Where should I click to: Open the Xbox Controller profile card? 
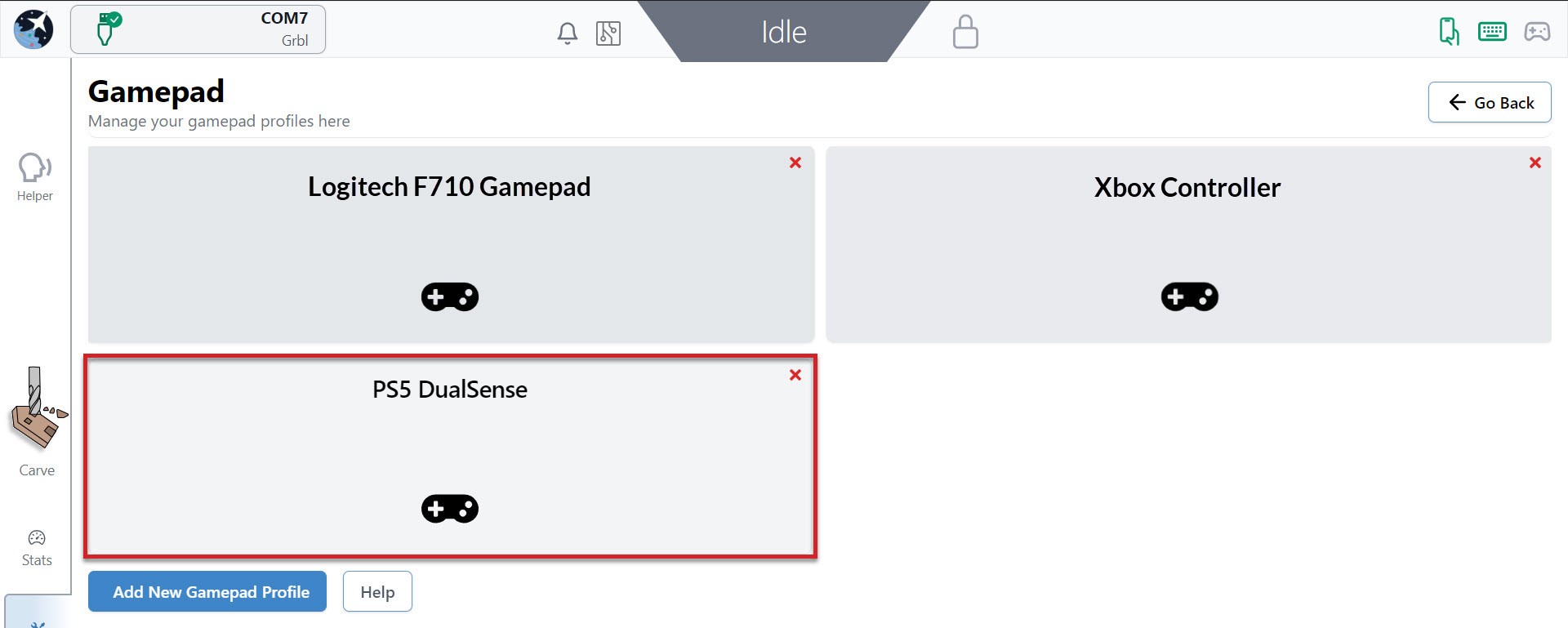(1188, 245)
